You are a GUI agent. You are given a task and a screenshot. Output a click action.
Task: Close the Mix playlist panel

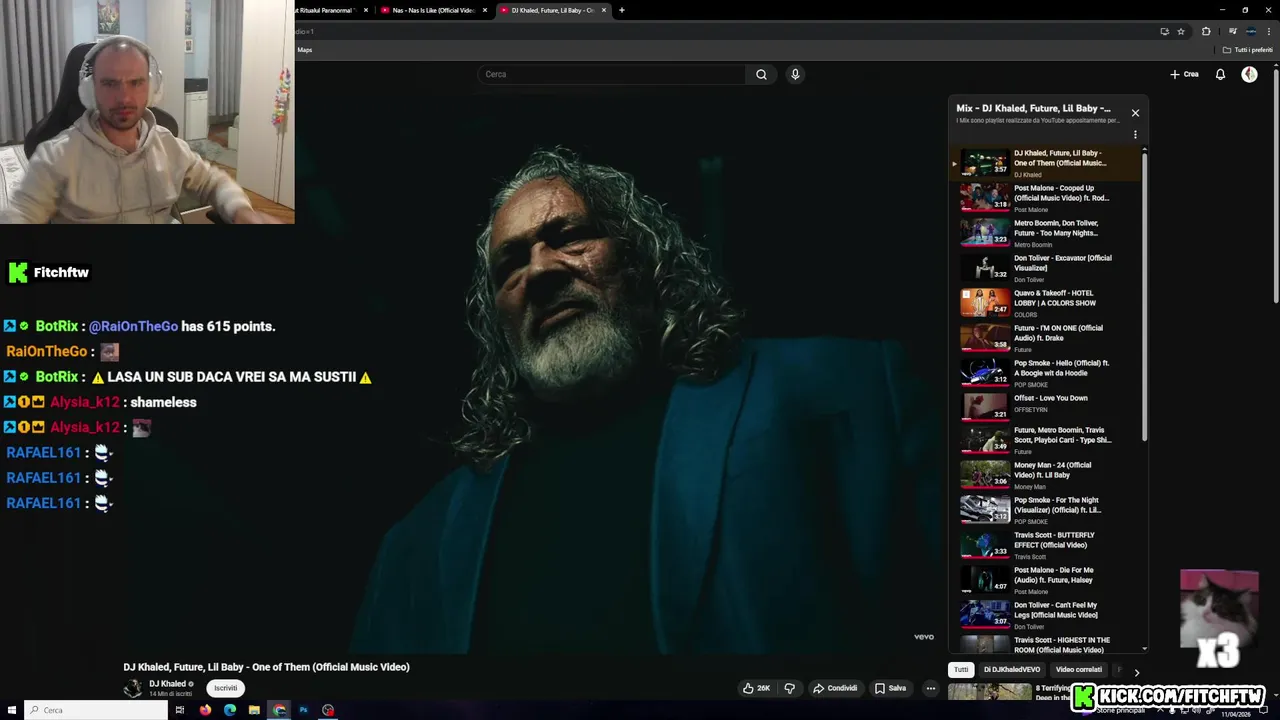(1135, 113)
